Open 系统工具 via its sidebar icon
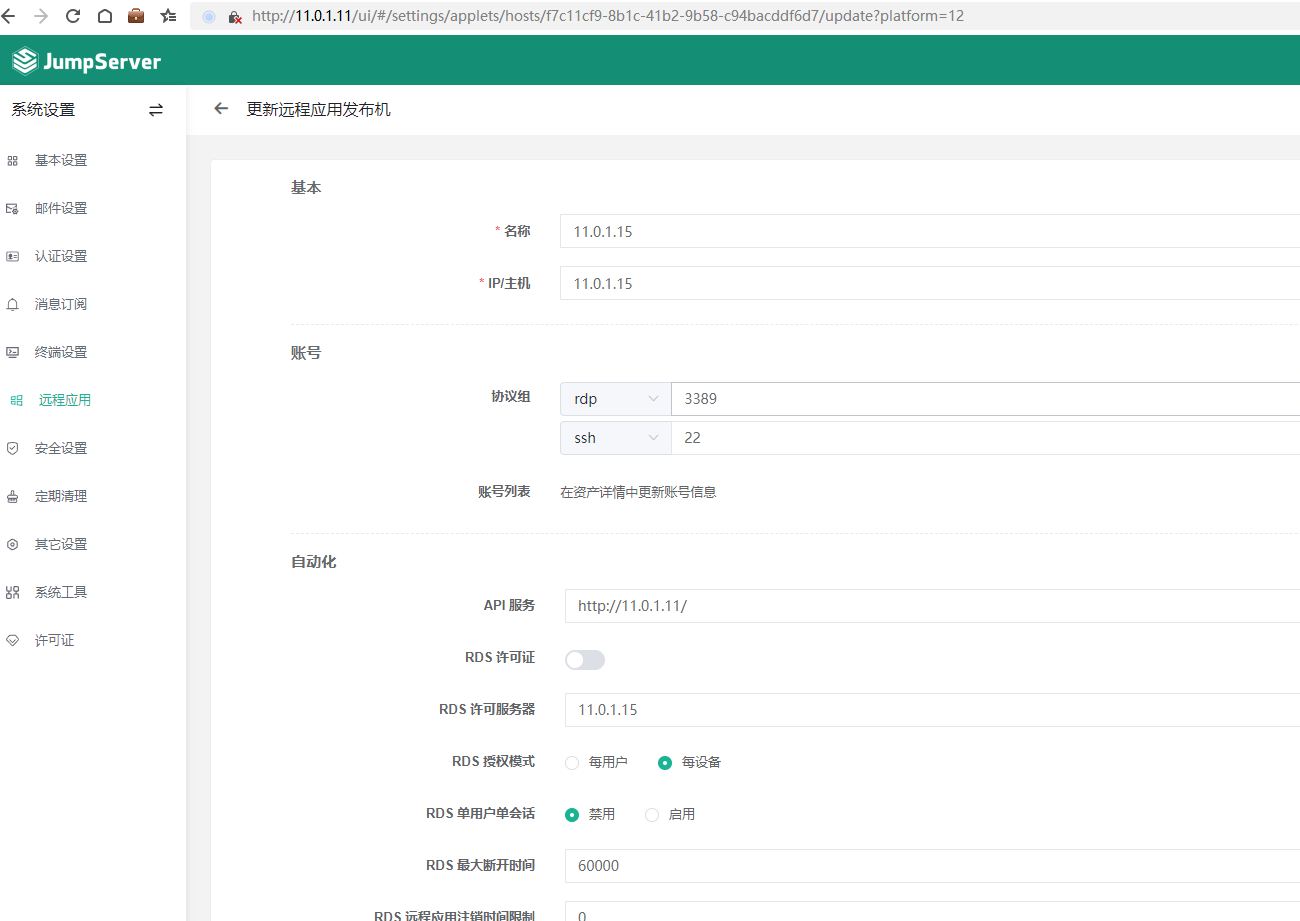 (x=13, y=592)
